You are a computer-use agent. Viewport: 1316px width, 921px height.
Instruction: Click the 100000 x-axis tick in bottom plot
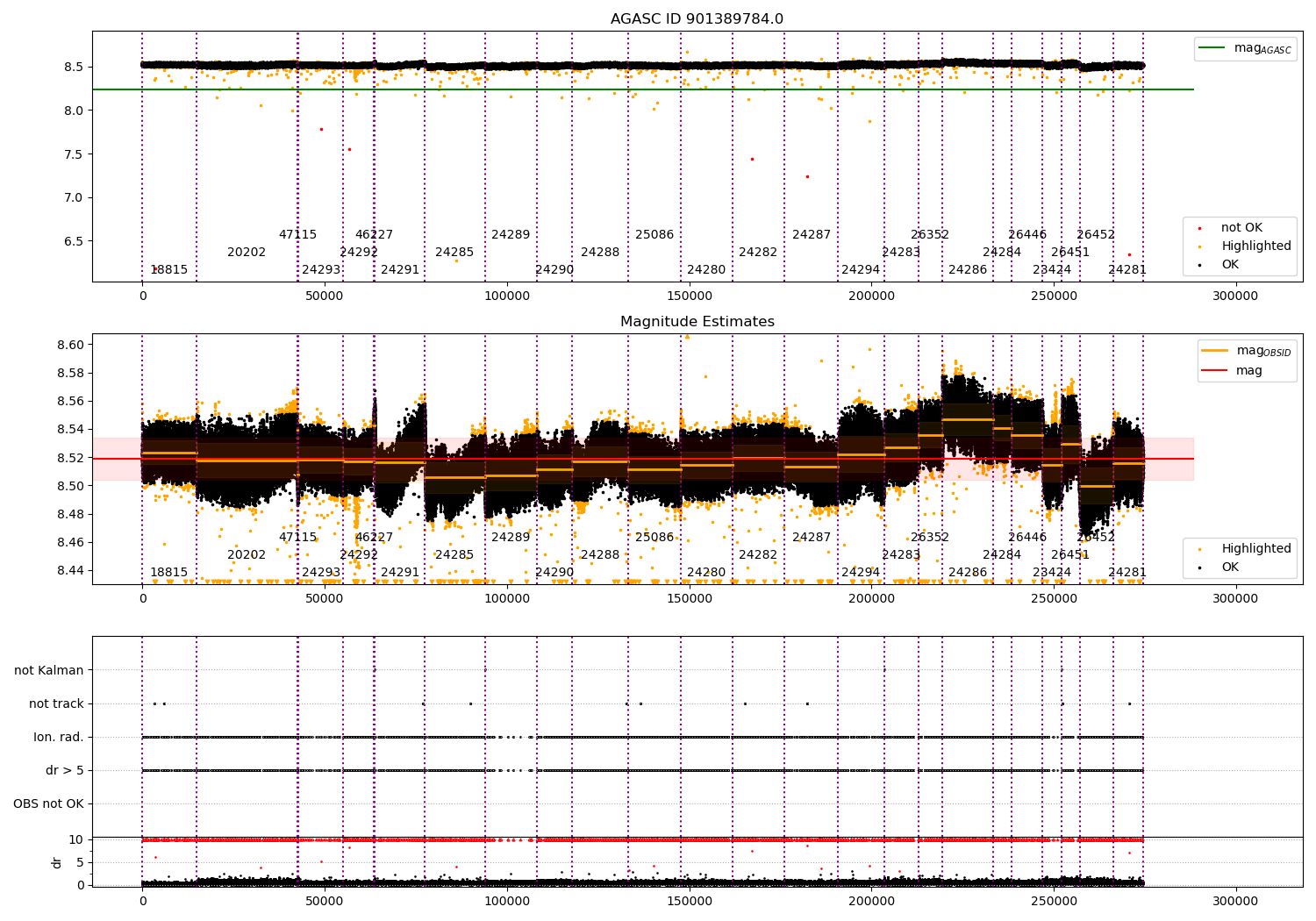tap(507, 901)
